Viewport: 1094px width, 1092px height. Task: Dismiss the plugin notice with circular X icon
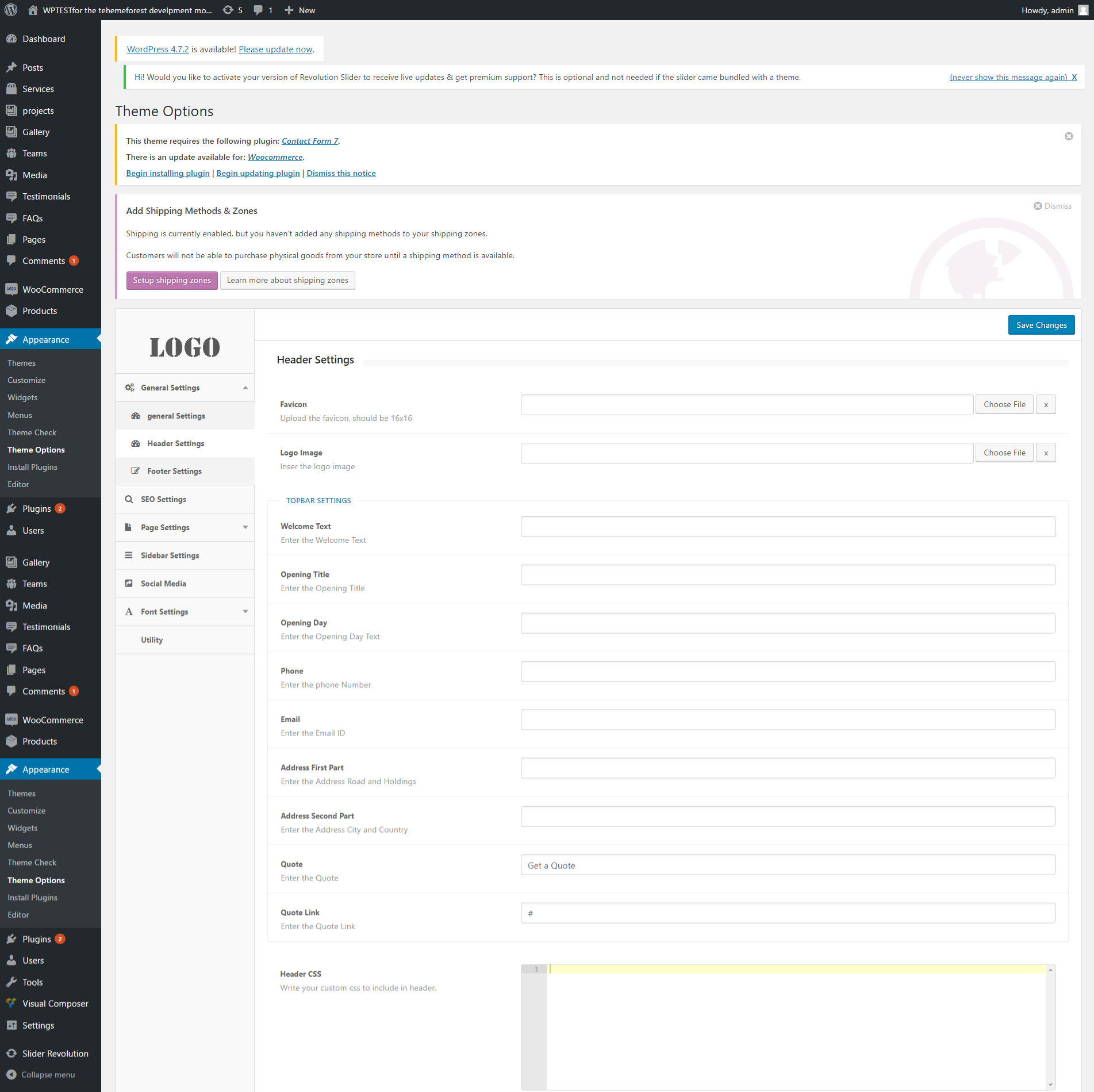(x=1068, y=136)
